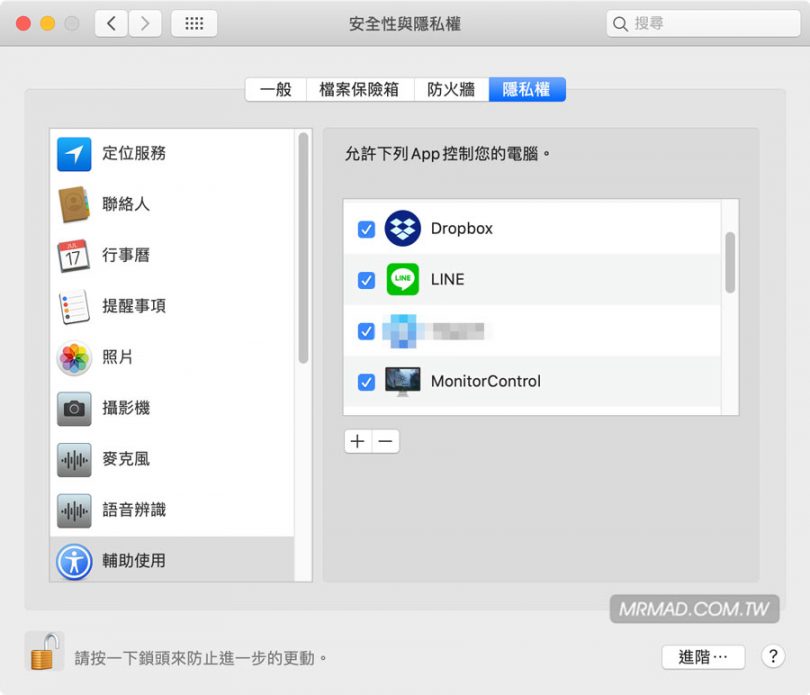810x695 pixels.
Task: Select the 定位服務 location arrow icon
Action: pos(74,154)
